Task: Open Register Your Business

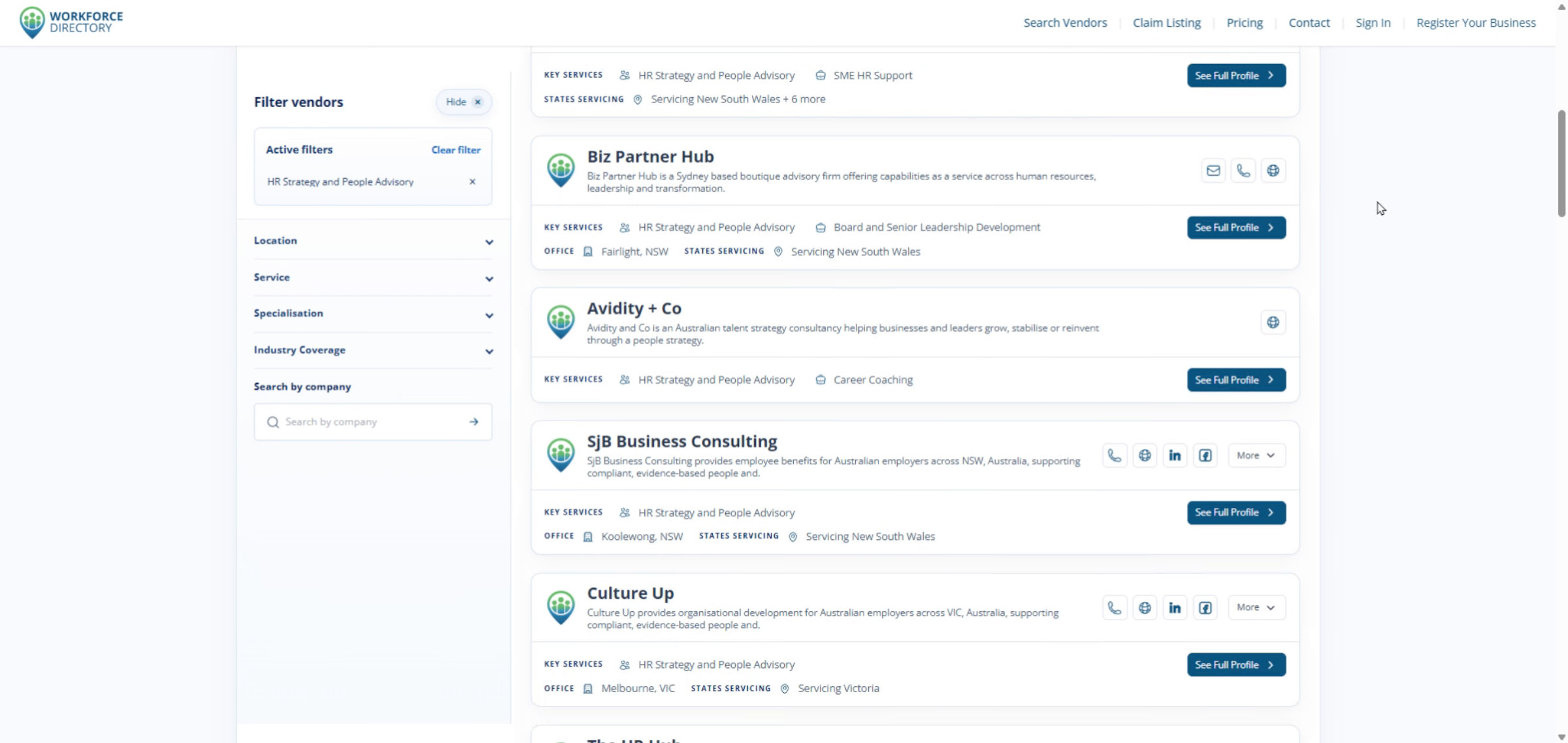Action: click(1476, 23)
